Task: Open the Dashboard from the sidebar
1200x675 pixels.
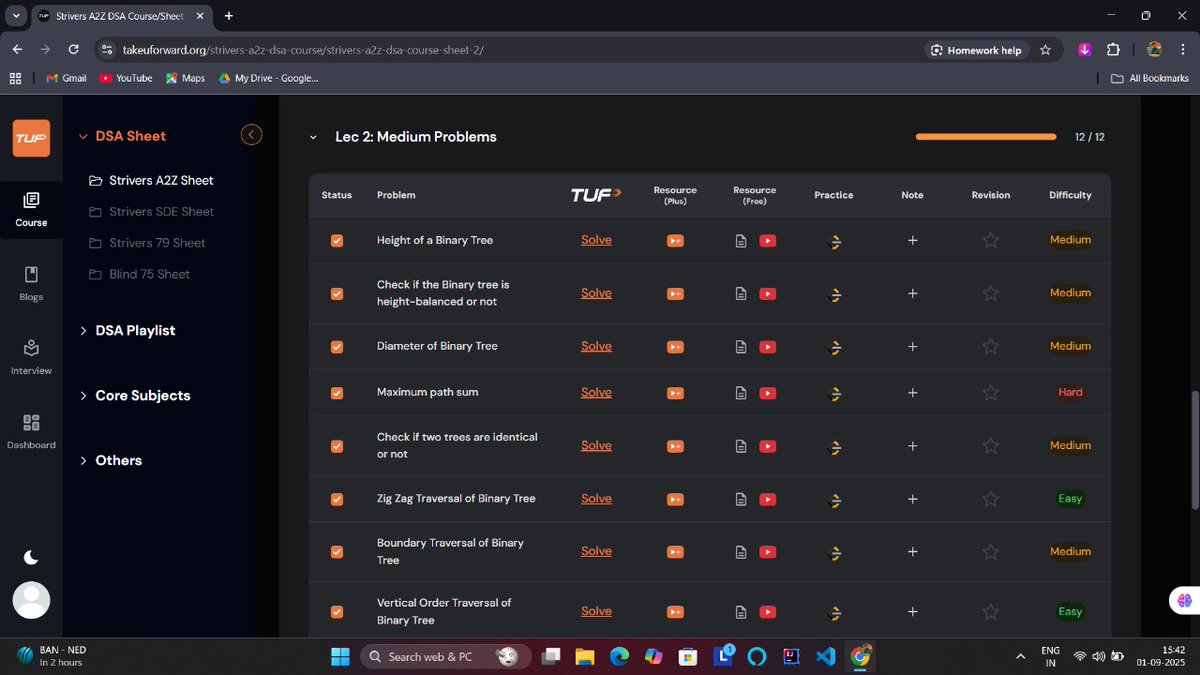Action: coord(31,431)
